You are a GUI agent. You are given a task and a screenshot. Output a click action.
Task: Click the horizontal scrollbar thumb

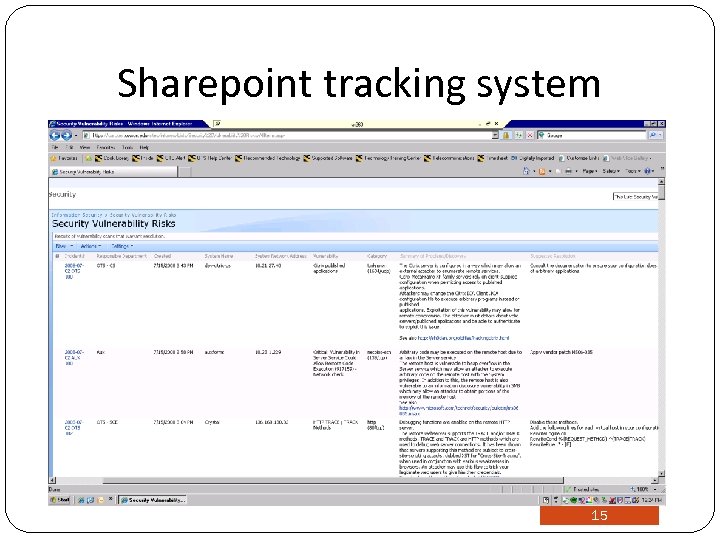[x=333, y=481]
